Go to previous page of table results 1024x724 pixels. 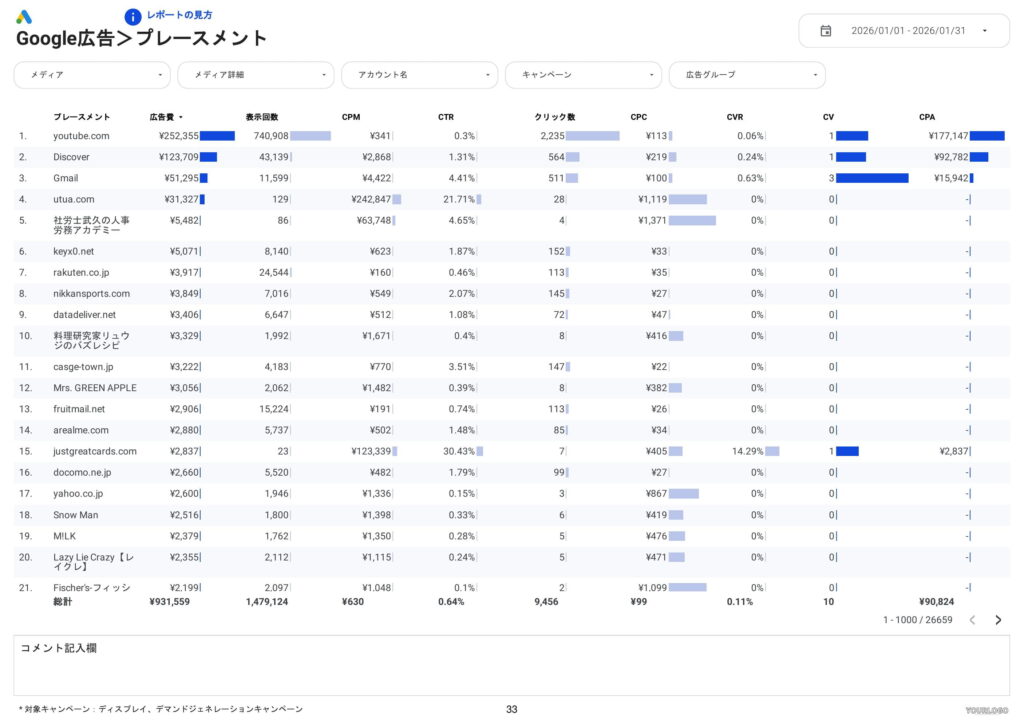pyautogui.click(x=972, y=620)
